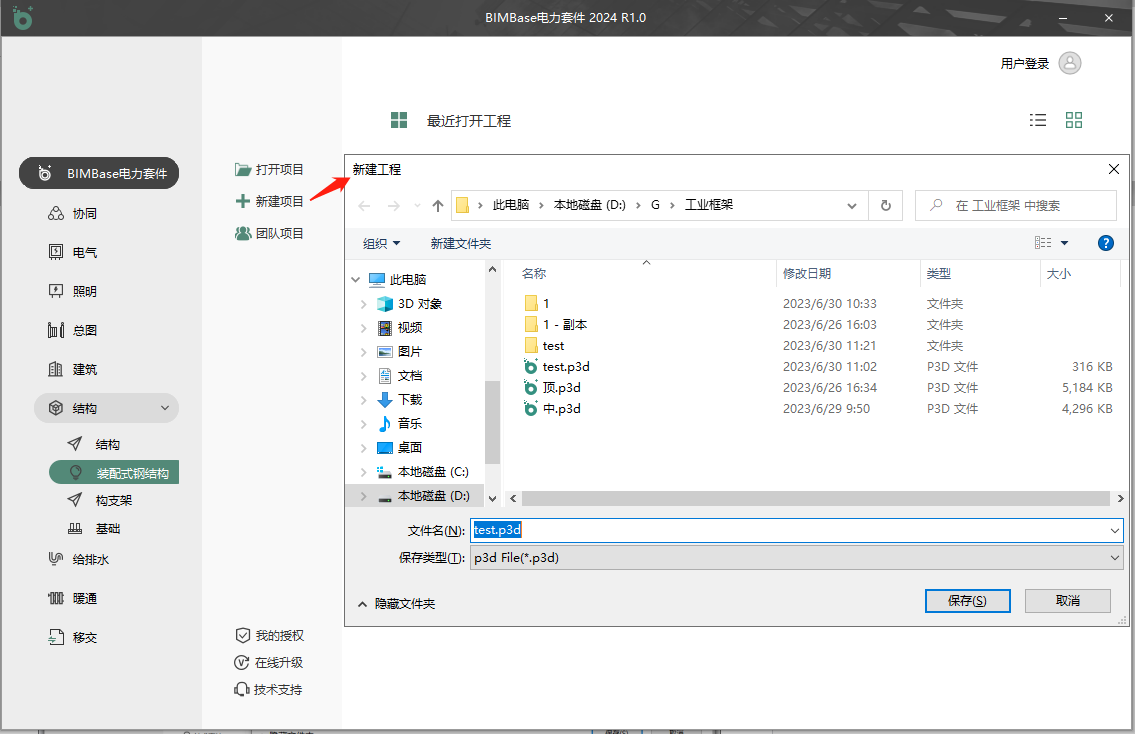Click 新建文件夹 button
This screenshot has height=734, width=1135.
click(460, 243)
